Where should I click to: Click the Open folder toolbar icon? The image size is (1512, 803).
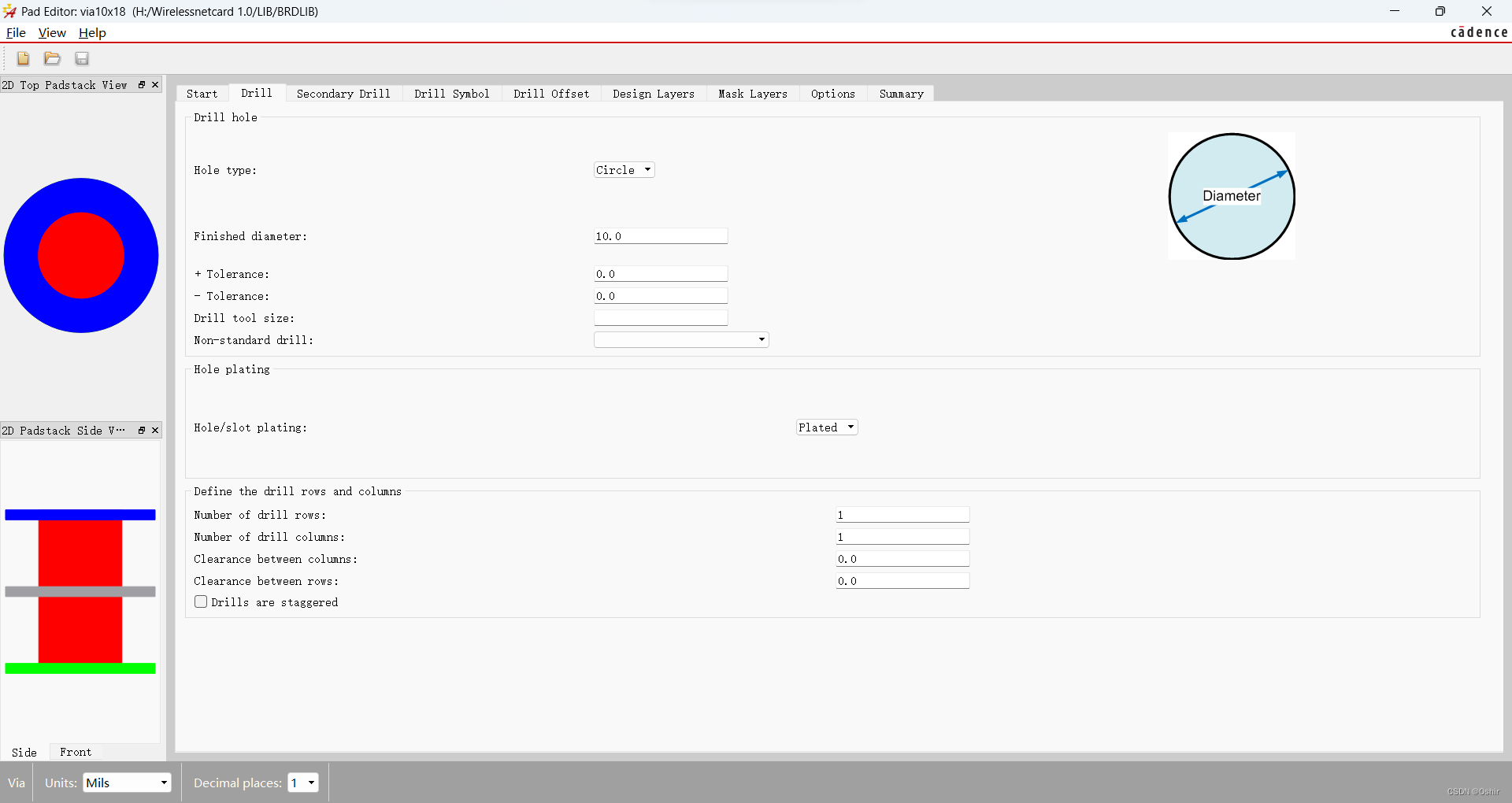click(52, 58)
